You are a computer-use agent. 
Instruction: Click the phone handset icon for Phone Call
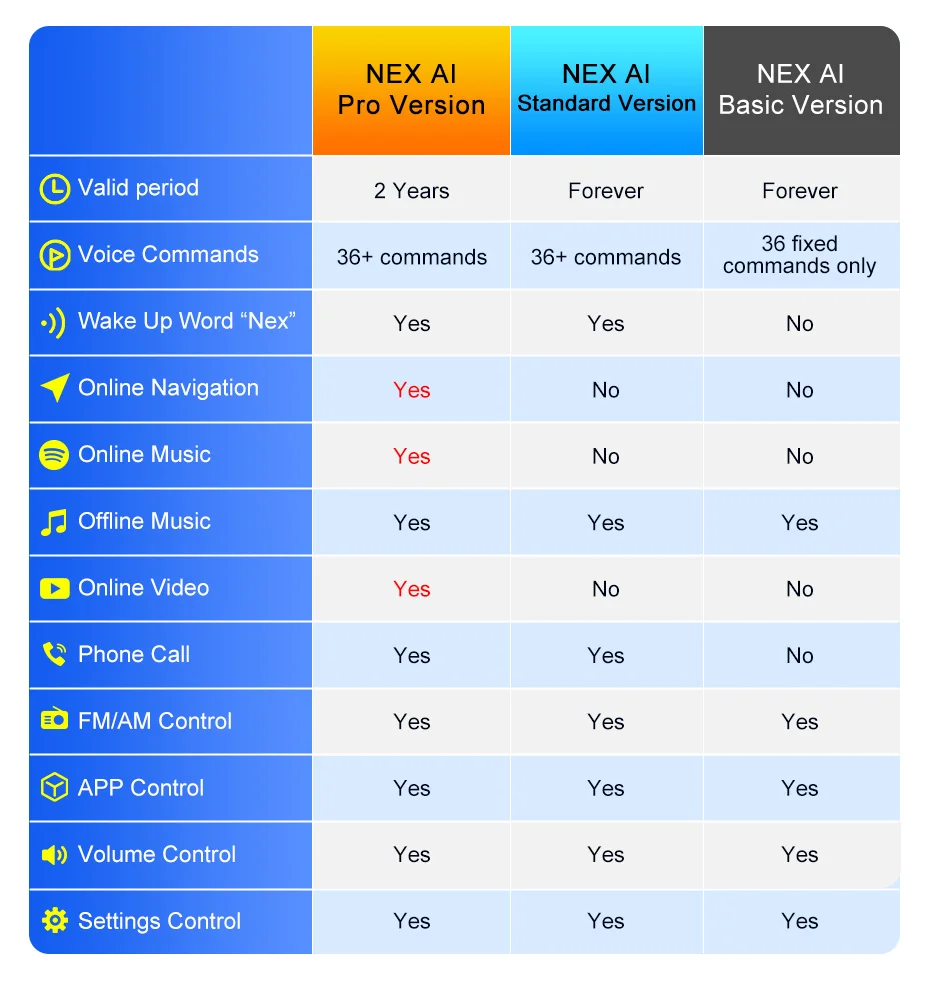(x=54, y=654)
